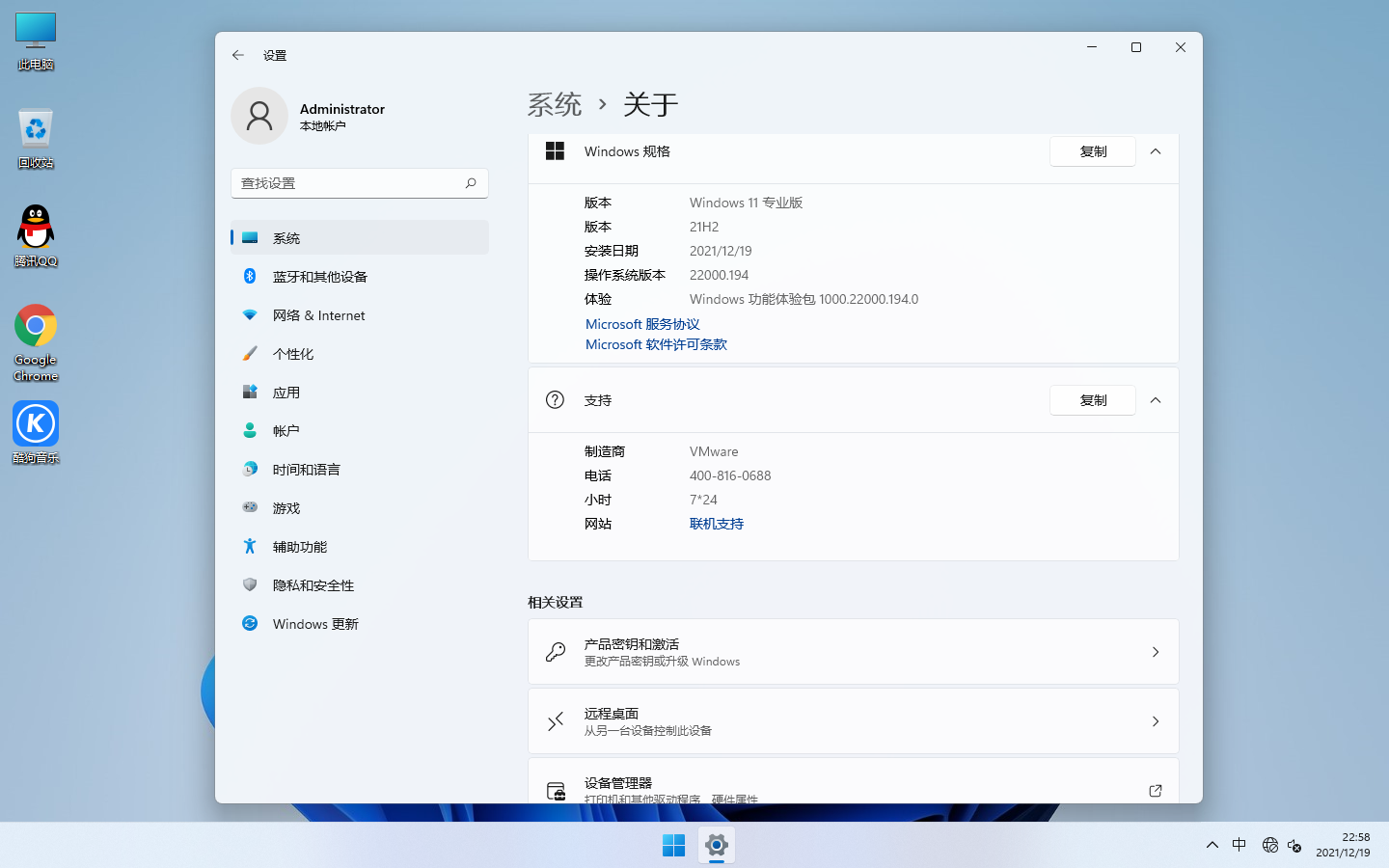Copy the Windows 规格 information
1389x868 pixels.
[x=1092, y=151]
